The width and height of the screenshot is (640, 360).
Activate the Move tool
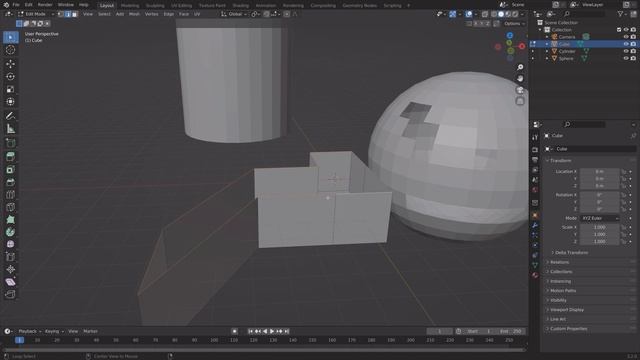tap(11, 64)
